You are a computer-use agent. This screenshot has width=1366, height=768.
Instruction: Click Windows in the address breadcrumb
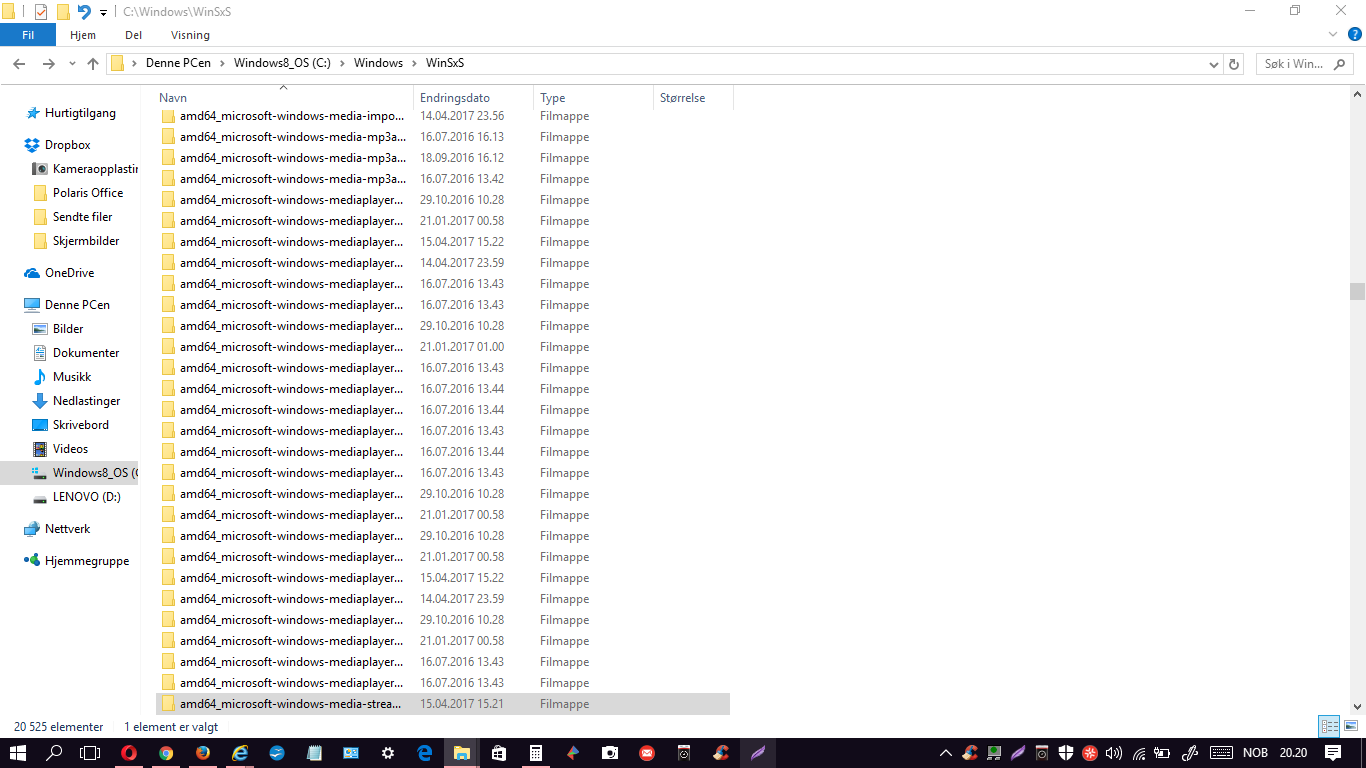pos(378,63)
